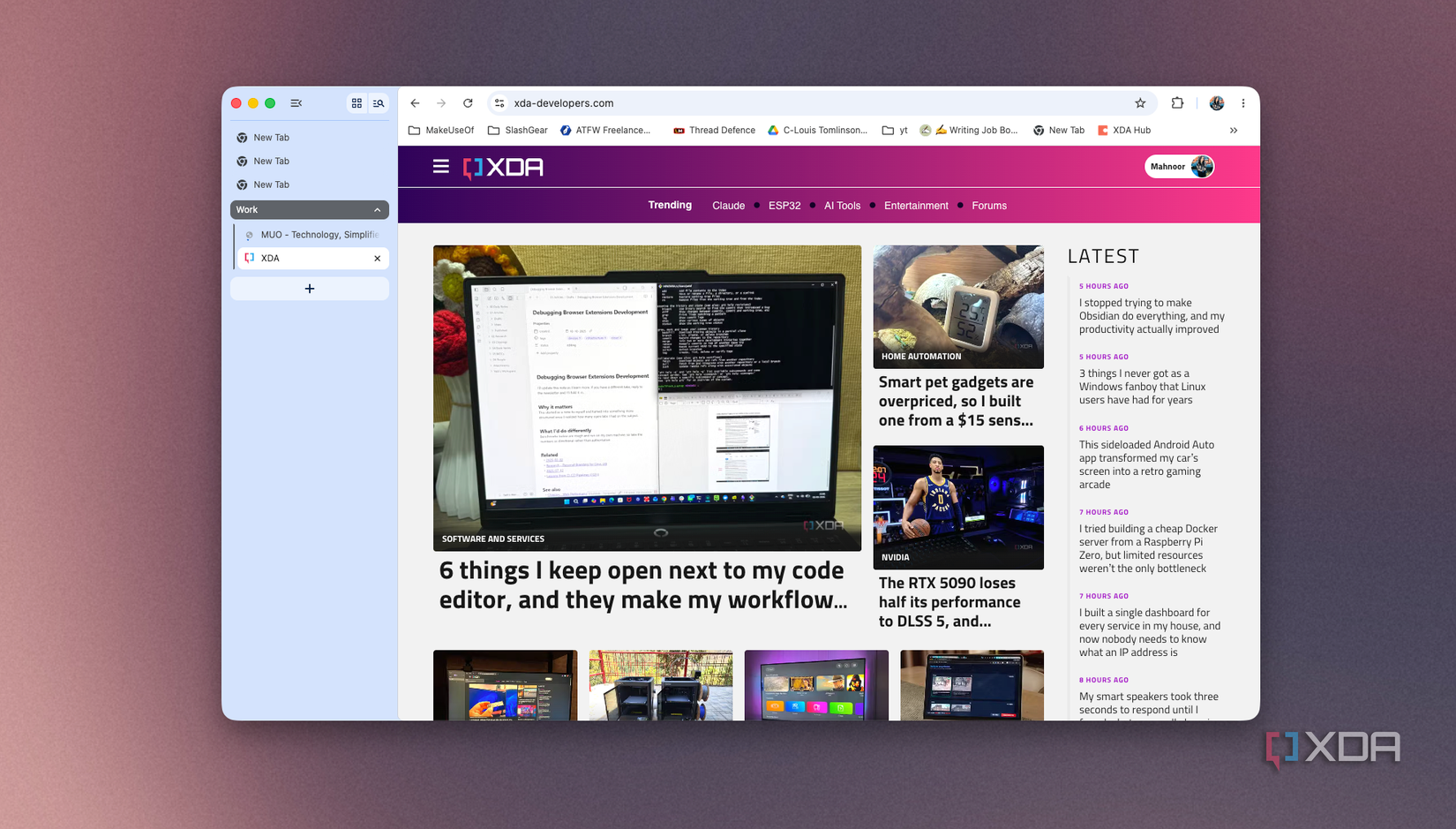Show more bookmarks chevron
The width and height of the screenshot is (1456, 829).
point(1234,131)
